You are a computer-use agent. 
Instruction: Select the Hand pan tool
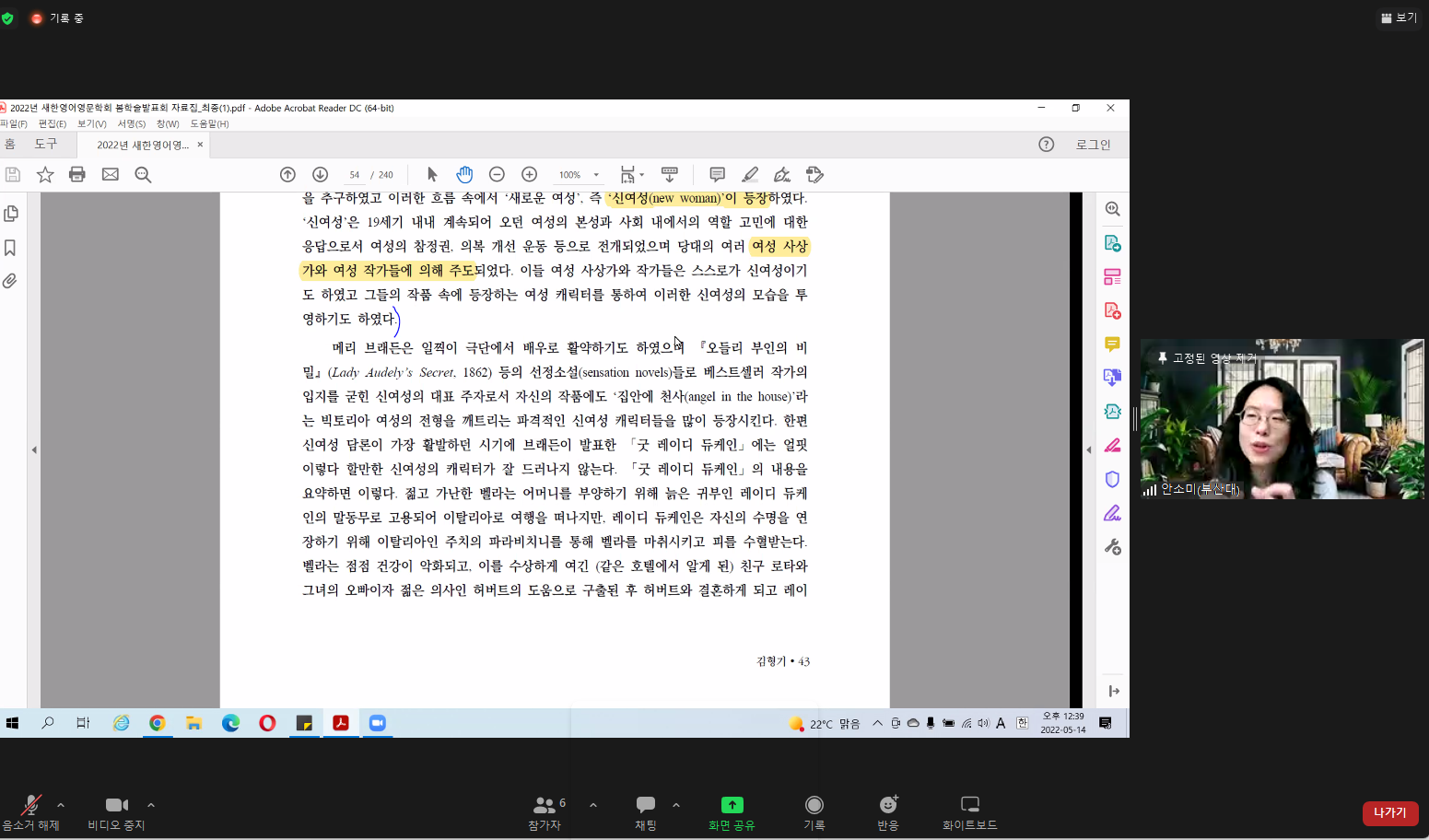(464, 175)
